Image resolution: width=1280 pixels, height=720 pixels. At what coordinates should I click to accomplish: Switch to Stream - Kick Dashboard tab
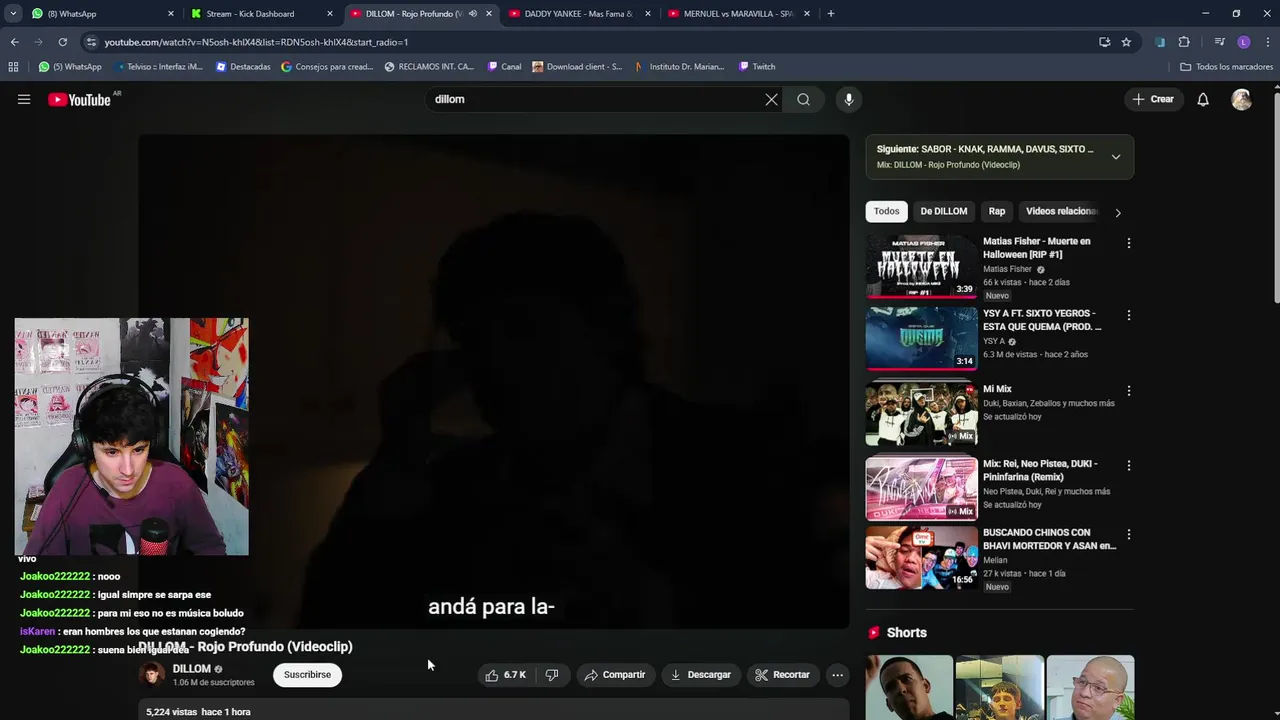[261, 14]
